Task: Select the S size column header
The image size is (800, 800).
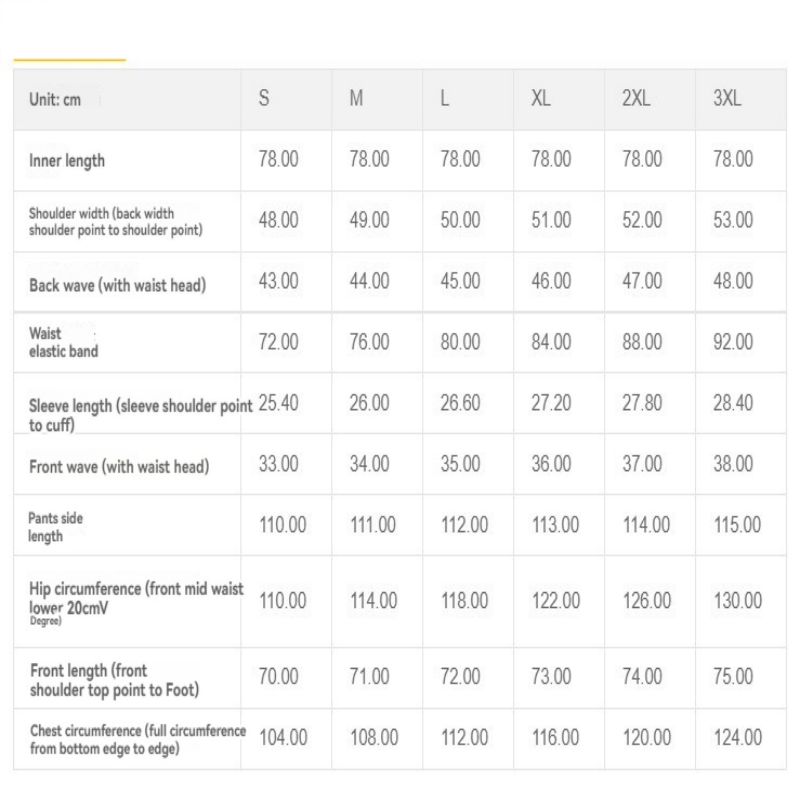Action: tap(264, 98)
